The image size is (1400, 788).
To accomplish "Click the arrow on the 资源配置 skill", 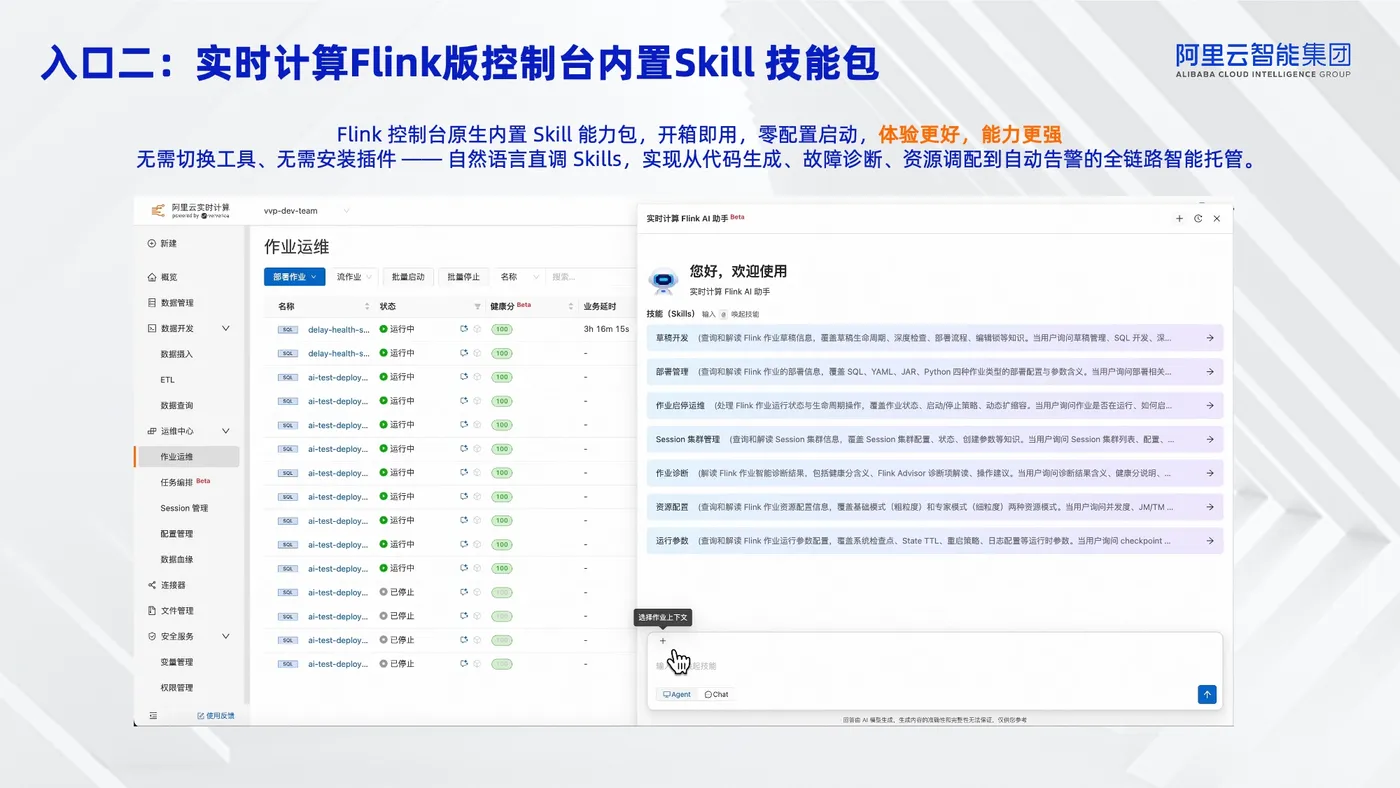I will [1210, 507].
